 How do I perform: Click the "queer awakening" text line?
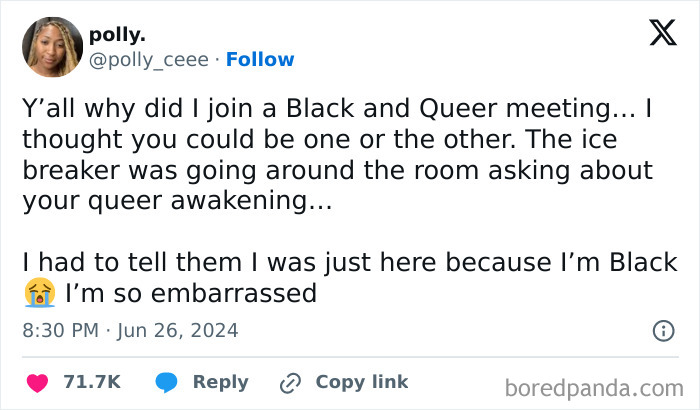point(177,200)
